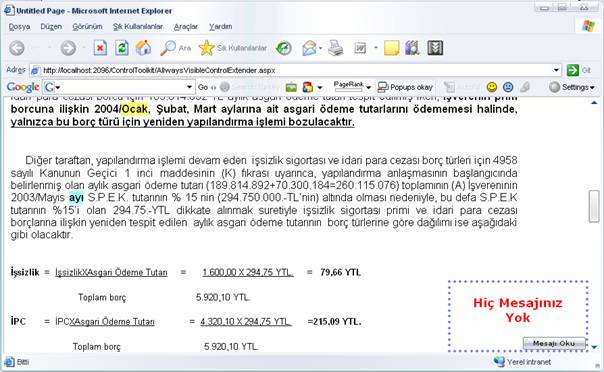Click the green Git (Go) arrow button

click(x=573, y=70)
